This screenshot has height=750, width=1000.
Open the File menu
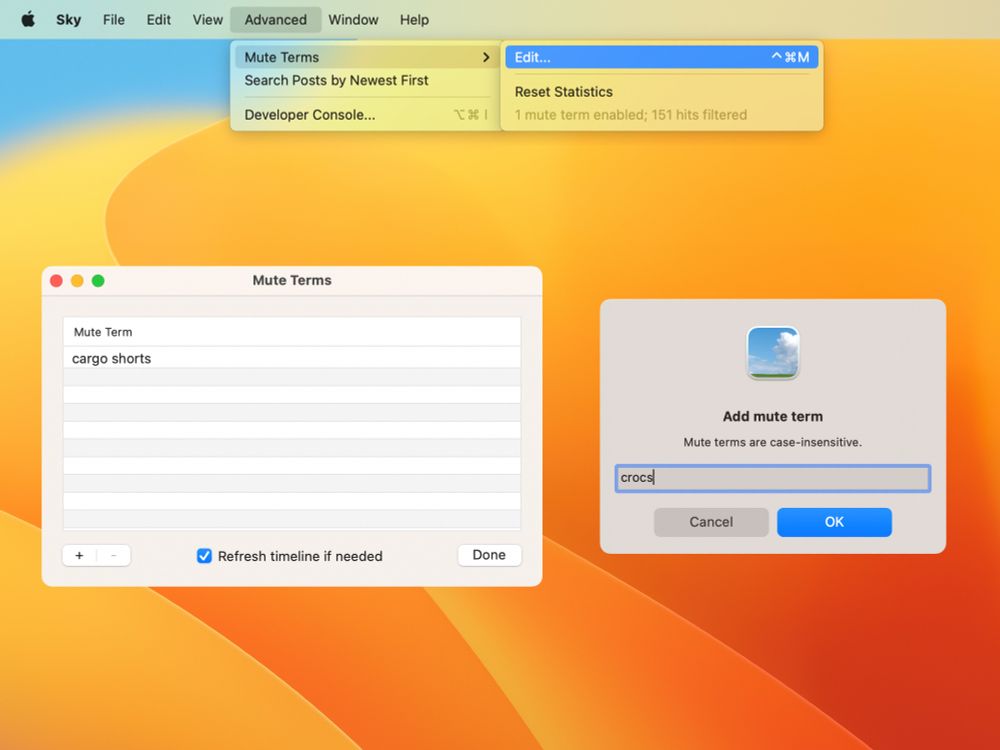114,20
